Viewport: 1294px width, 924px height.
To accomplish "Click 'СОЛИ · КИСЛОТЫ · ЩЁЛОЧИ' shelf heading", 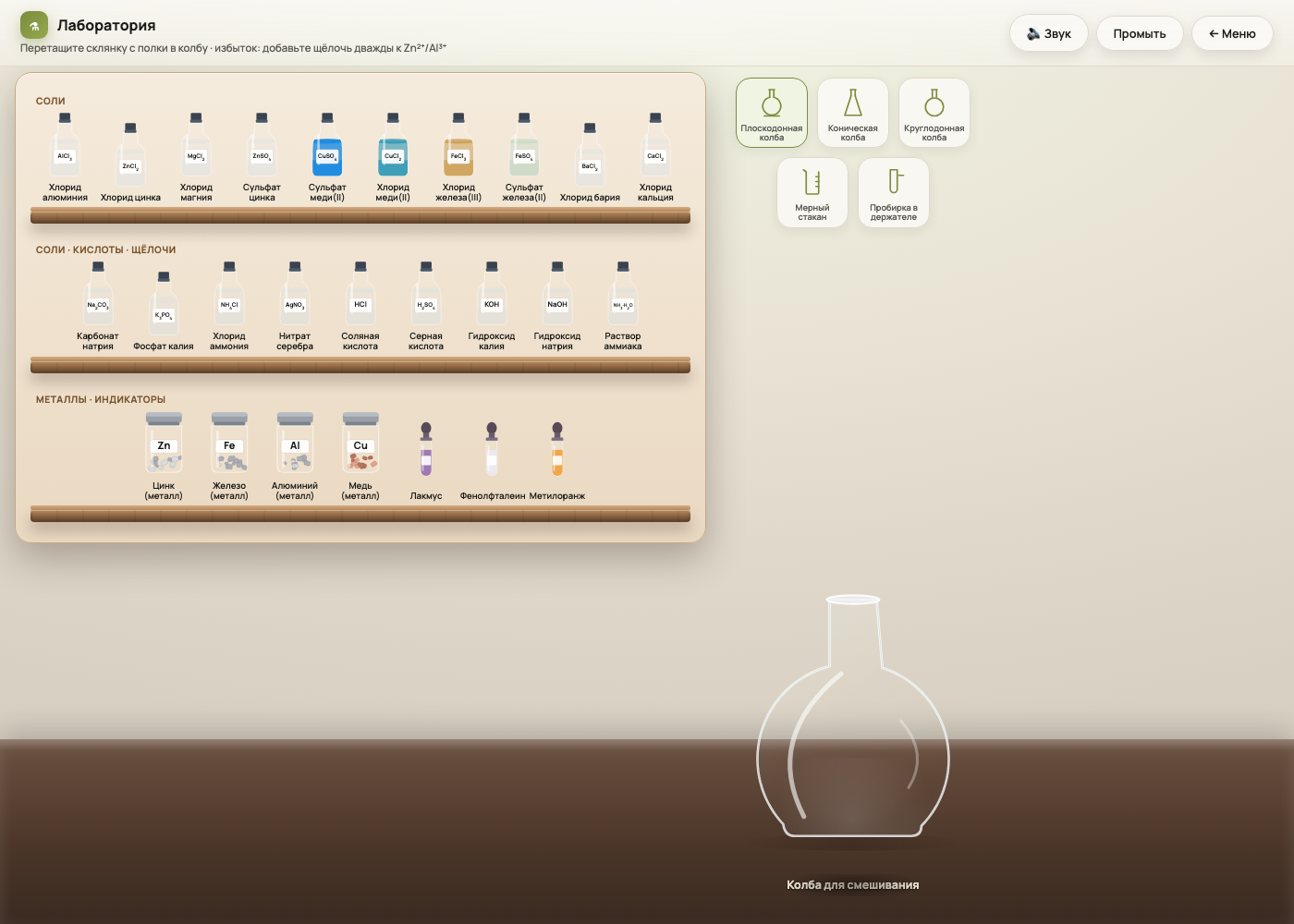I will click(x=105, y=249).
